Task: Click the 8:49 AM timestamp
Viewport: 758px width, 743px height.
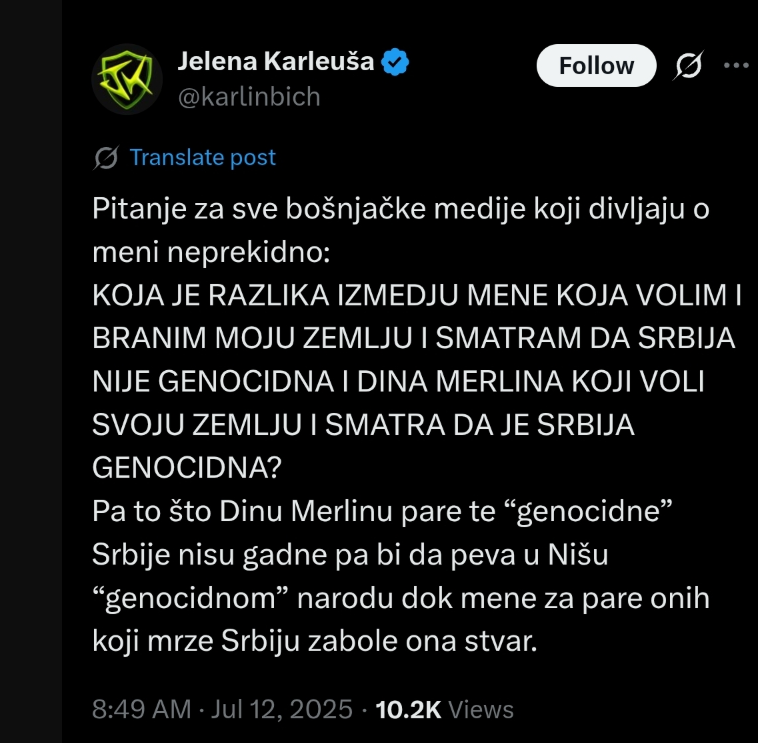Action: click(142, 709)
